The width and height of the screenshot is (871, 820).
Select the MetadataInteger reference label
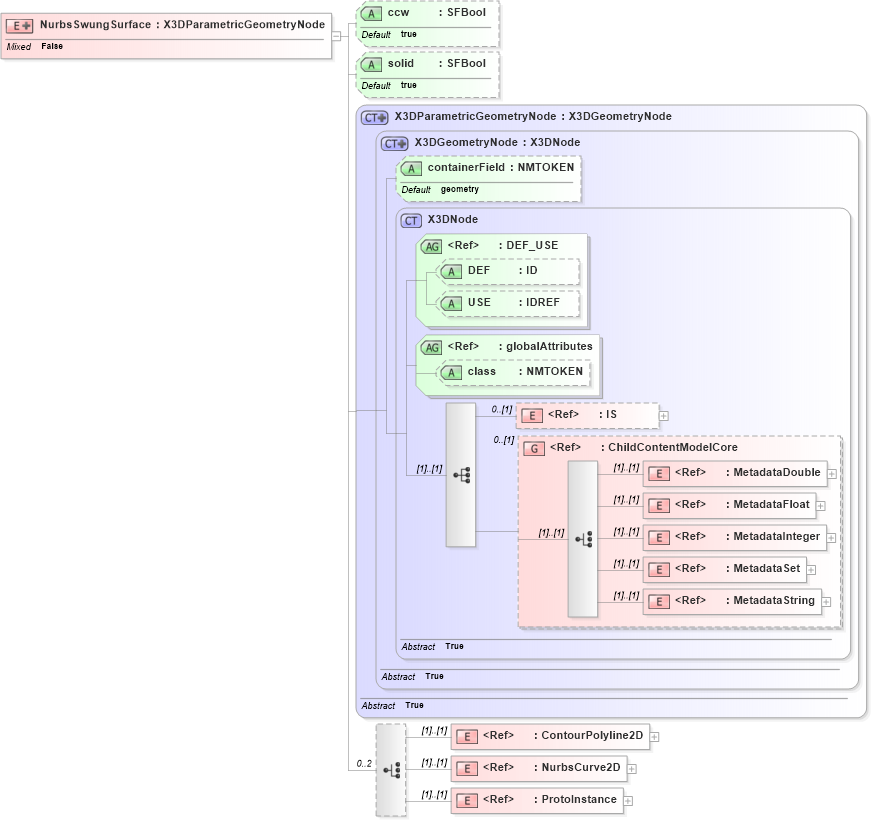748,536
